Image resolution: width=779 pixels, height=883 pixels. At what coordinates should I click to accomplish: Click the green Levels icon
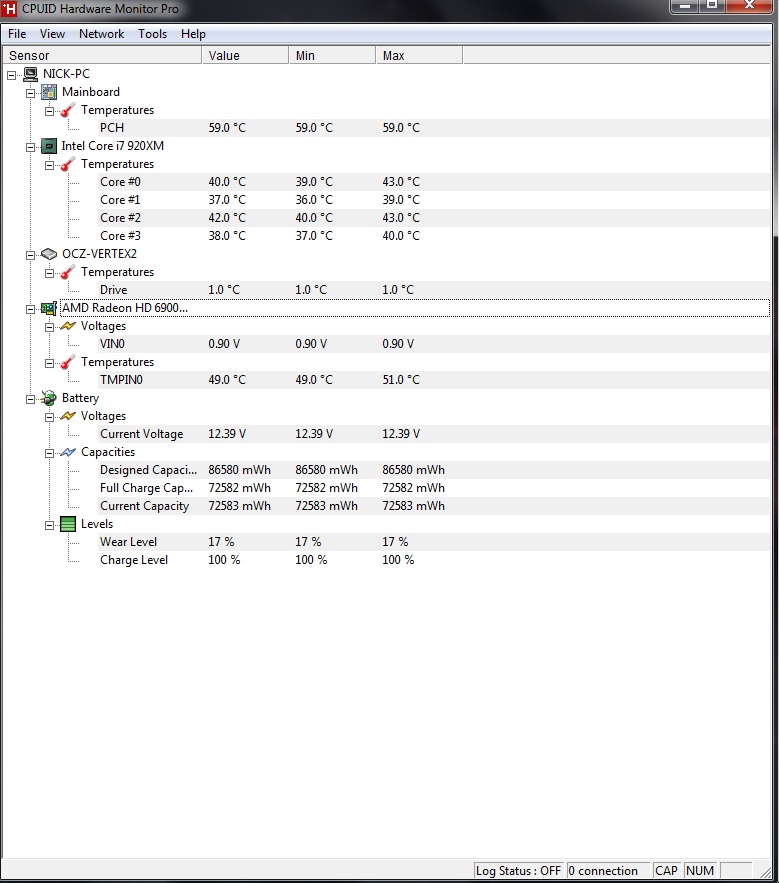68,524
